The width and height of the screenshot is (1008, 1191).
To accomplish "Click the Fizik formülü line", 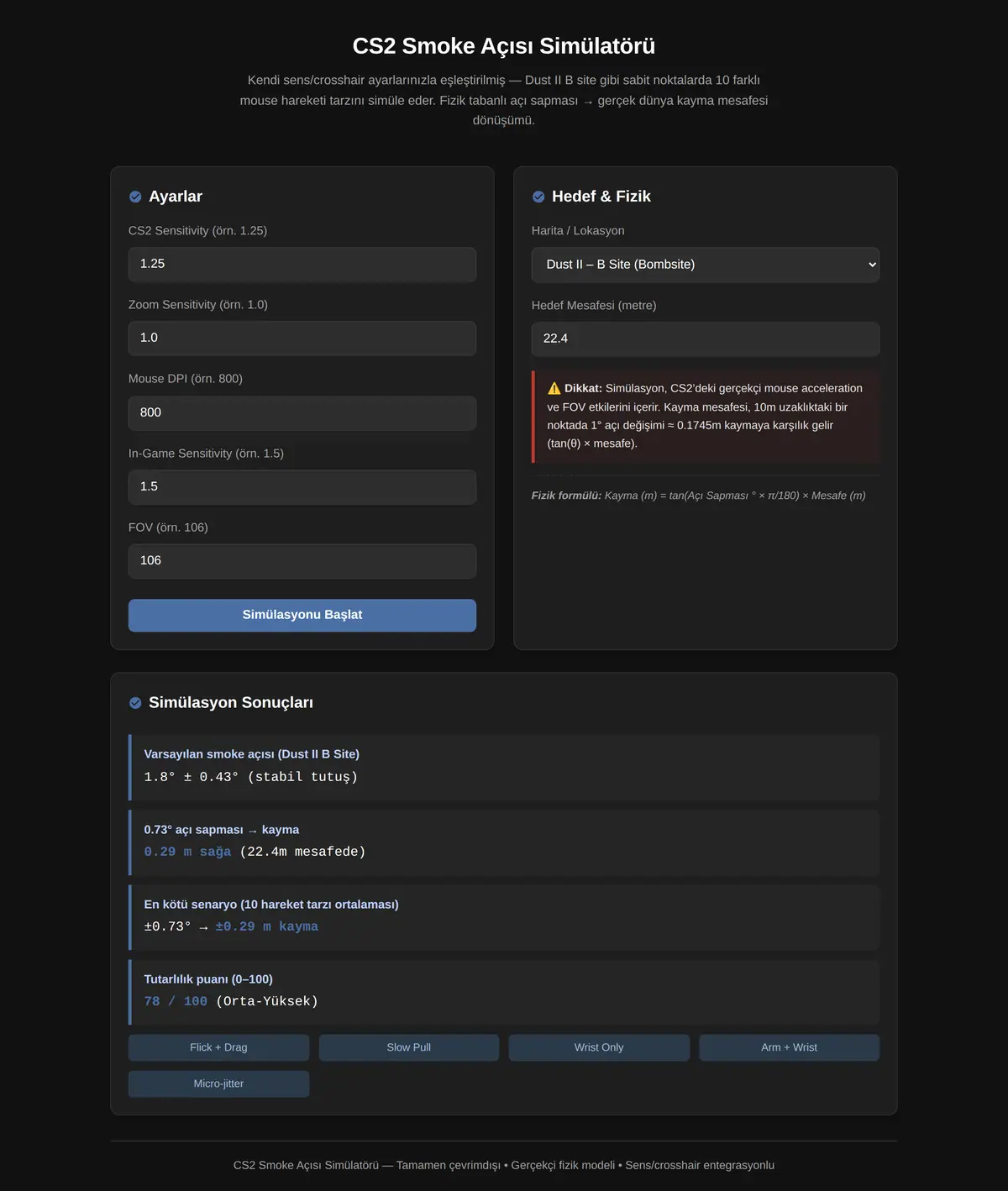I will click(699, 496).
